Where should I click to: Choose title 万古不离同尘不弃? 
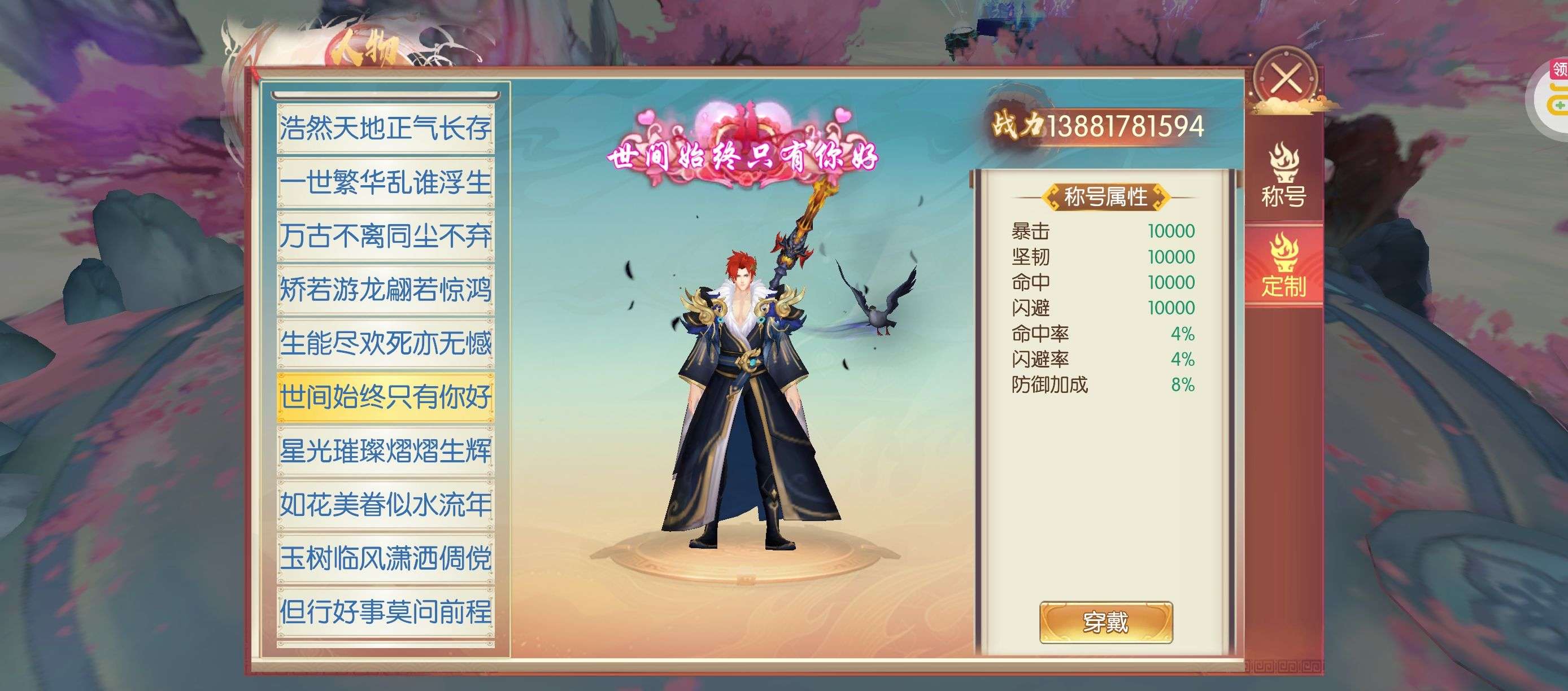385,235
